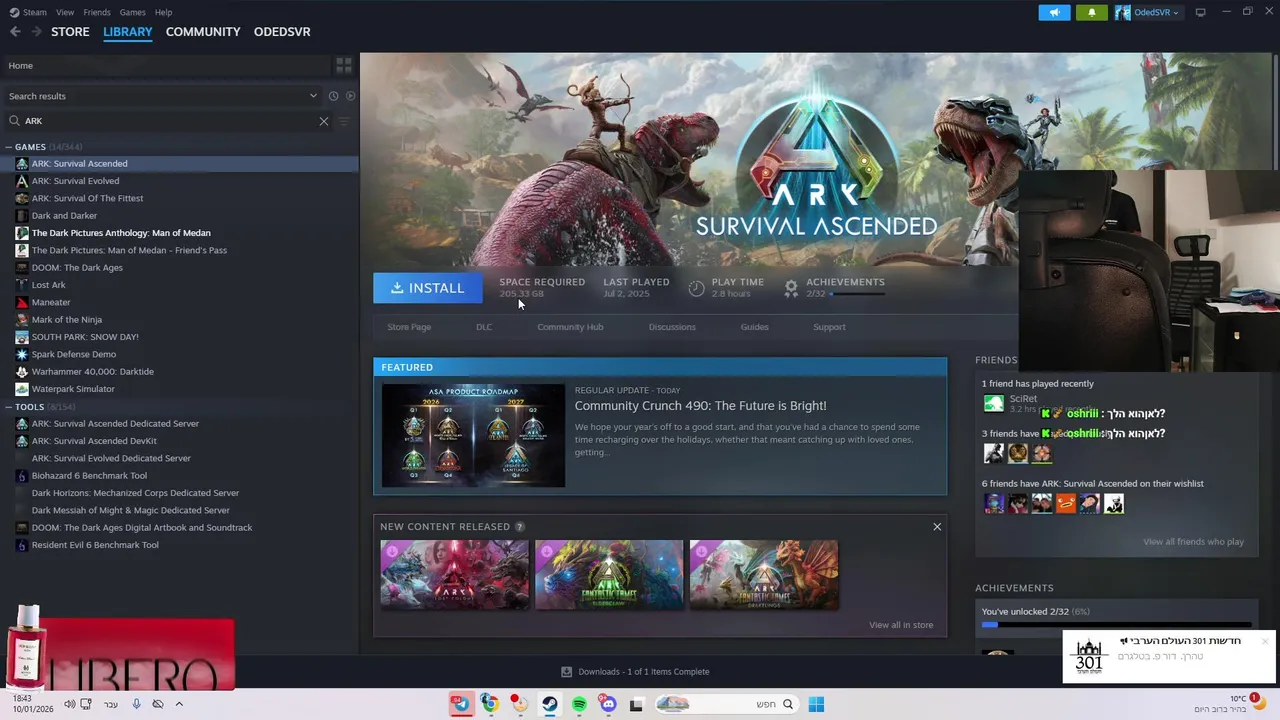1280x720 pixels.
Task: Open advanced filter options beside search
Action: point(344,121)
